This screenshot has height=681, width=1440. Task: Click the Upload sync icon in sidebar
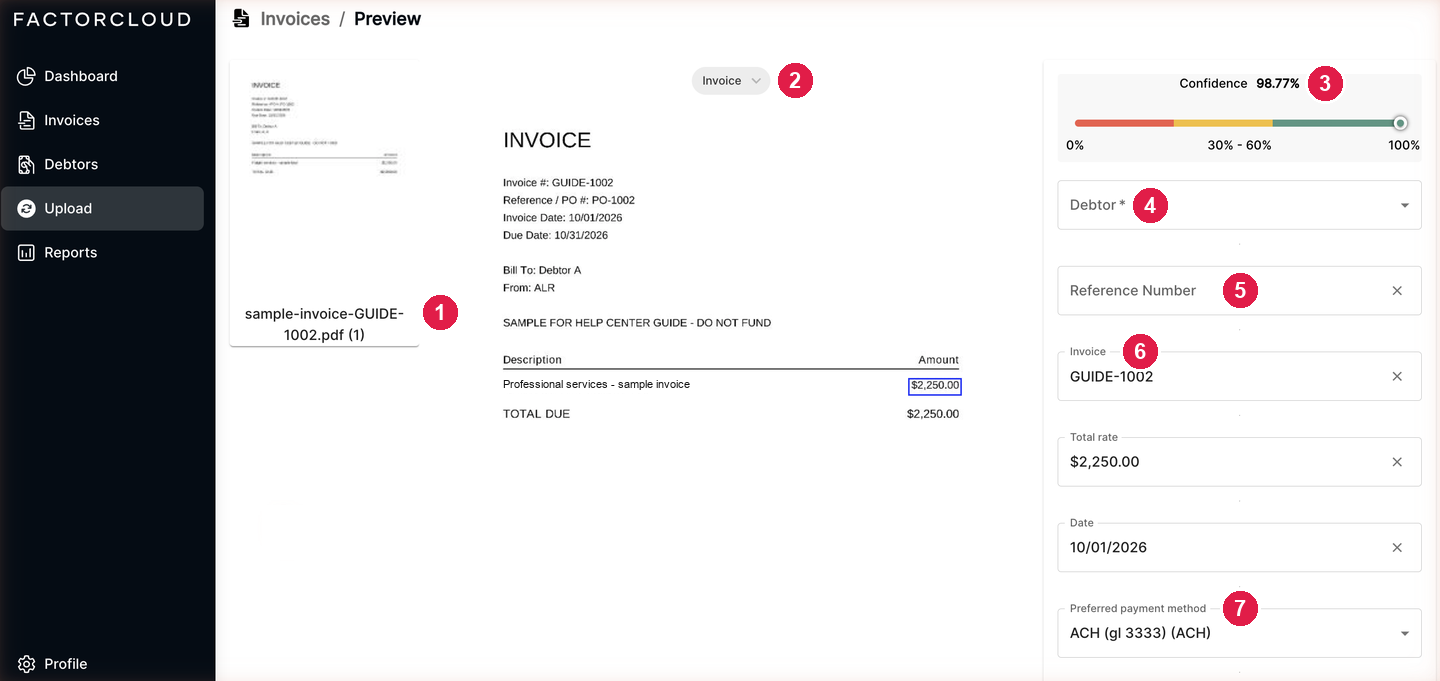[x=27, y=208]
